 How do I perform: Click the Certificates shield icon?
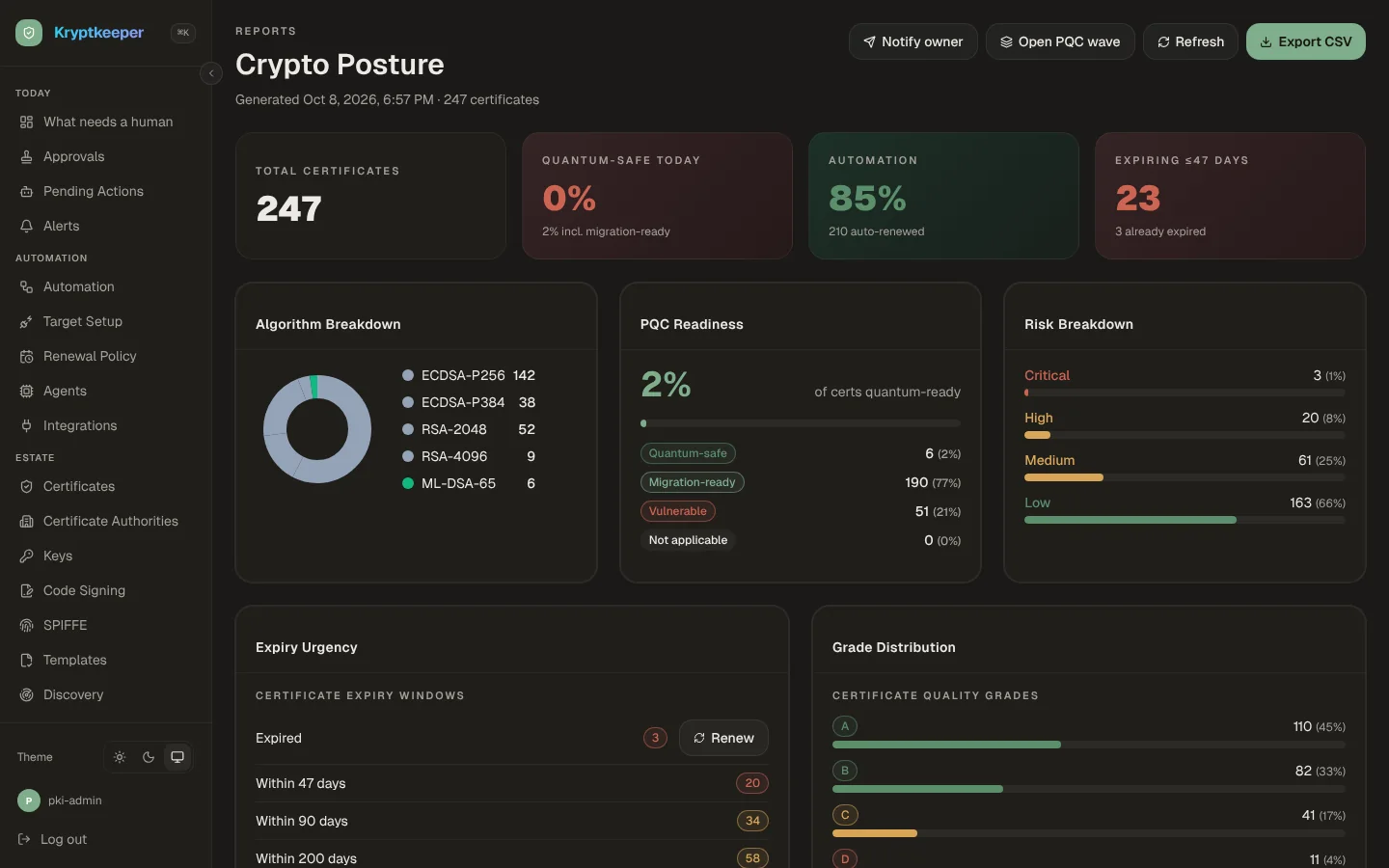[26, 486]
